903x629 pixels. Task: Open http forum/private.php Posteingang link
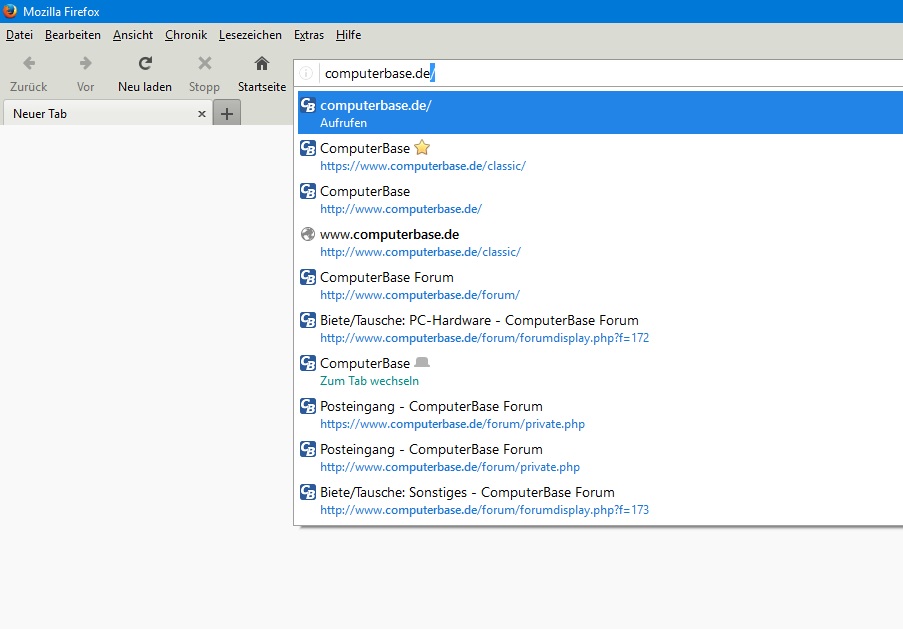450,467
